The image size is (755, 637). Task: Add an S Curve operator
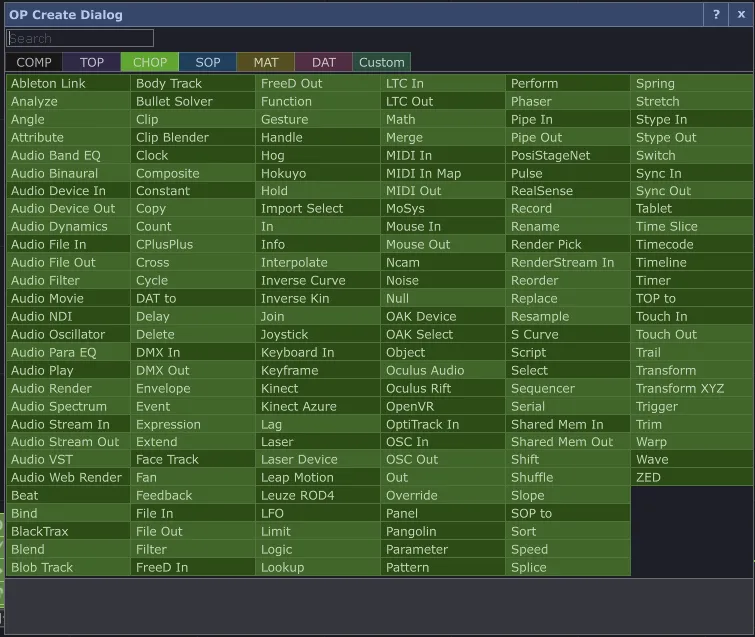(568, 334)
